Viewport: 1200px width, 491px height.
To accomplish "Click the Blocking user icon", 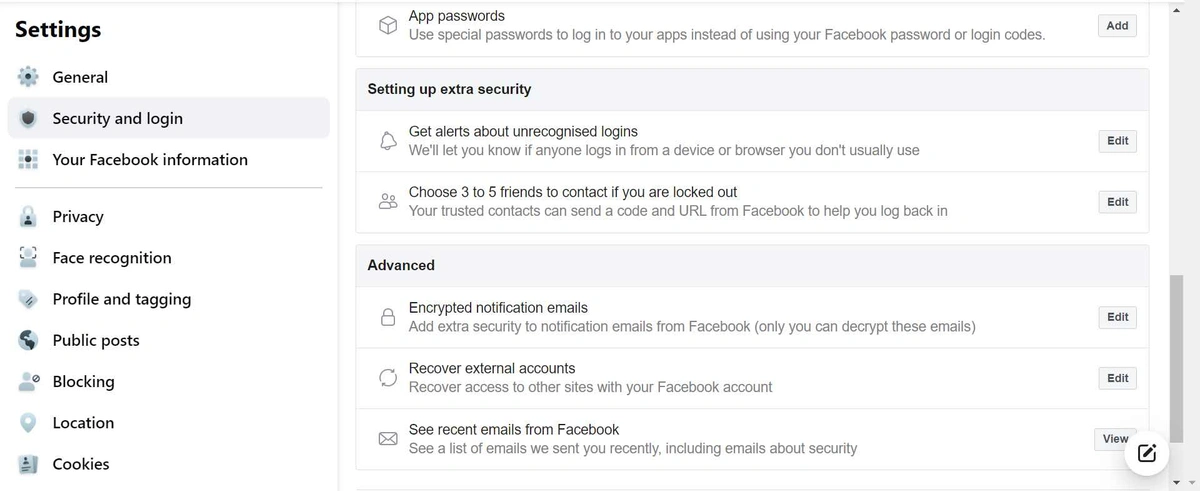I will [29, 381].
